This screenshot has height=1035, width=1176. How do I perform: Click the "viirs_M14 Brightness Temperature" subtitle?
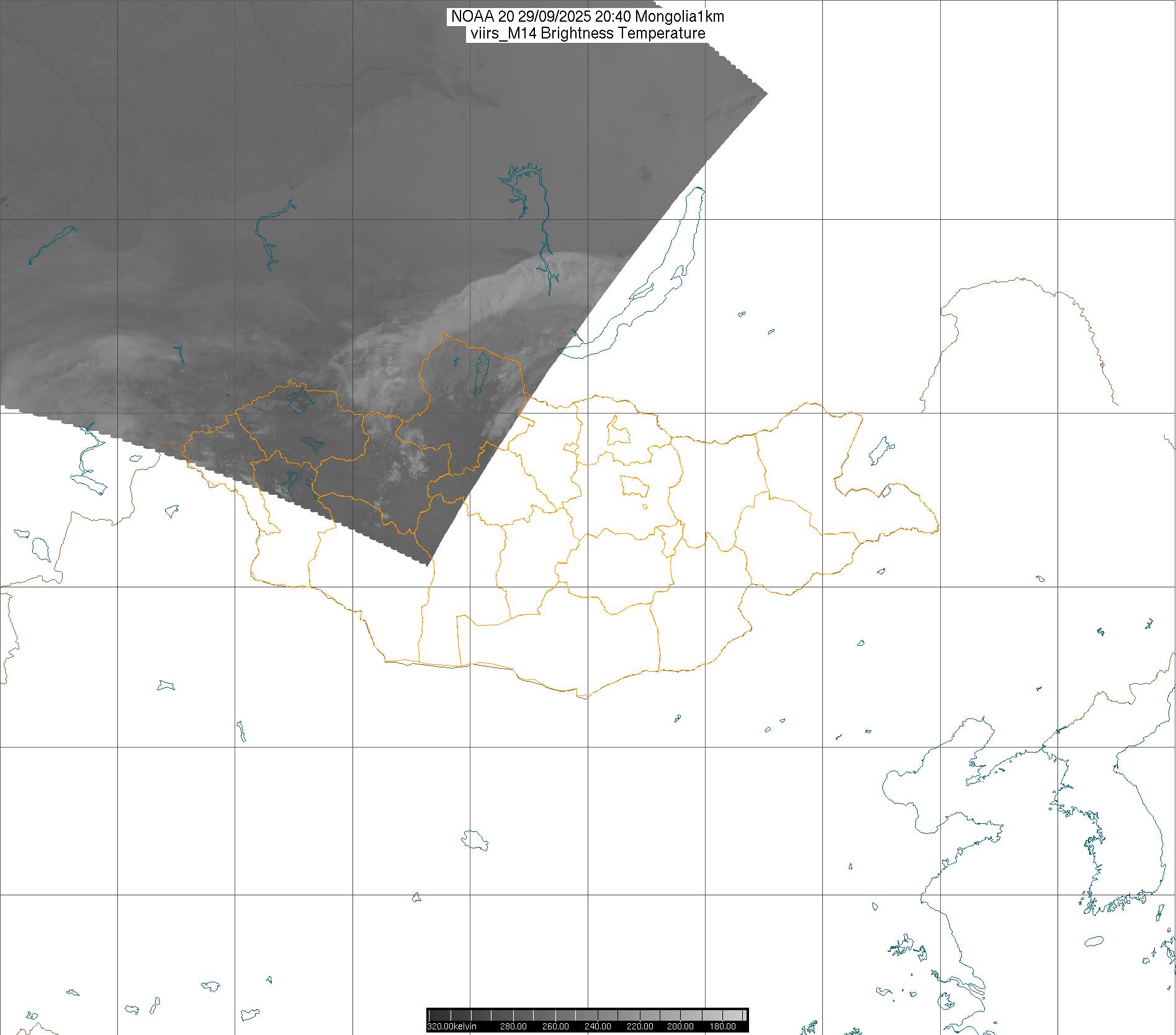pos(588,34)
